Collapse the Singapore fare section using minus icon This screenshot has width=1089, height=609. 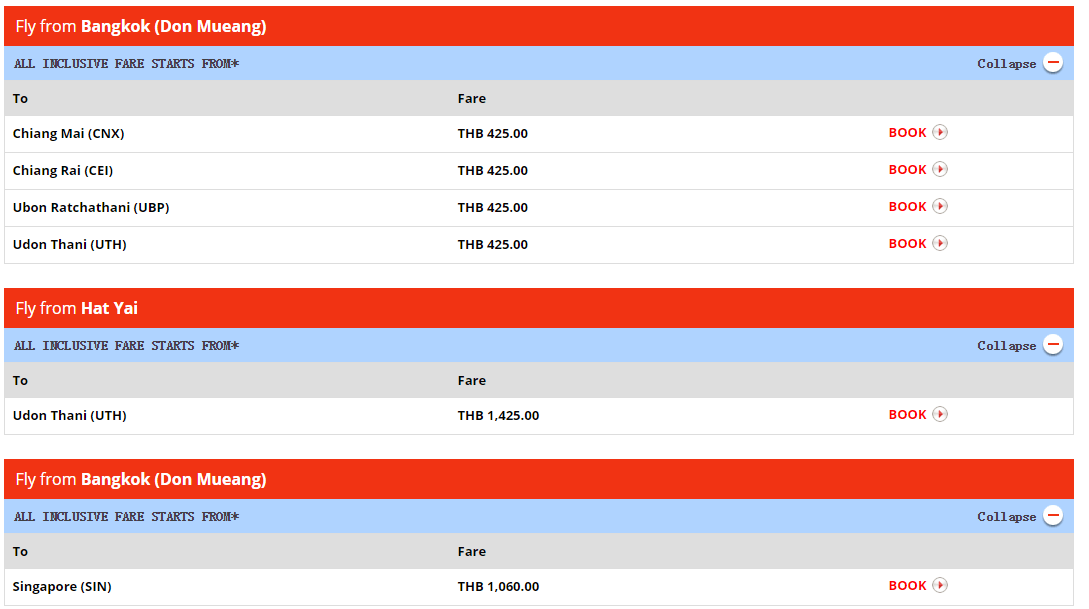pos(1053,515)
